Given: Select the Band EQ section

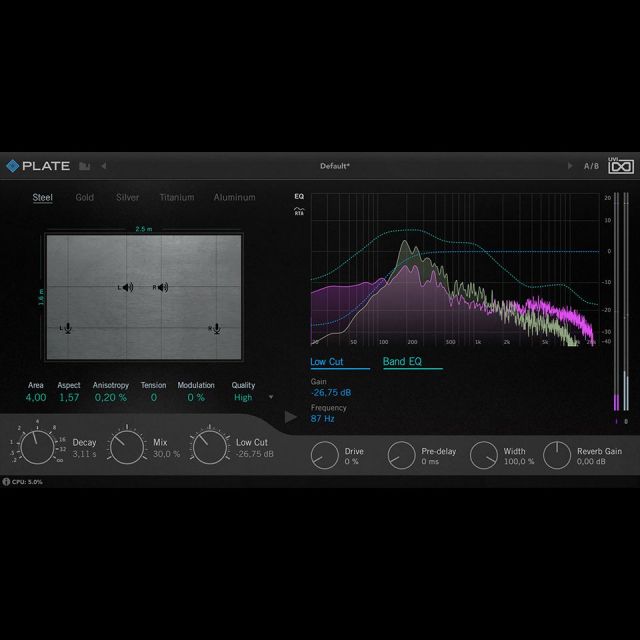Looking at the screenshot, I should 404,361.
